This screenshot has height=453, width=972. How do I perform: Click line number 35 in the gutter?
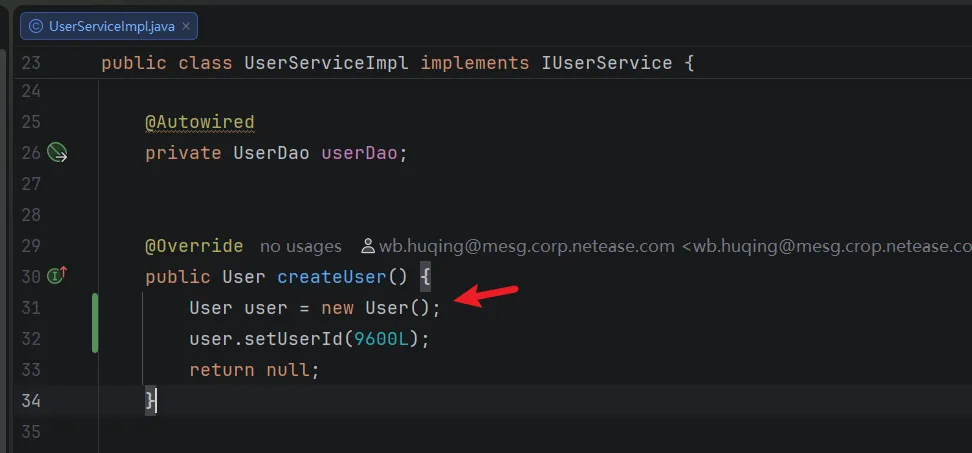click(x=31, y=431)
